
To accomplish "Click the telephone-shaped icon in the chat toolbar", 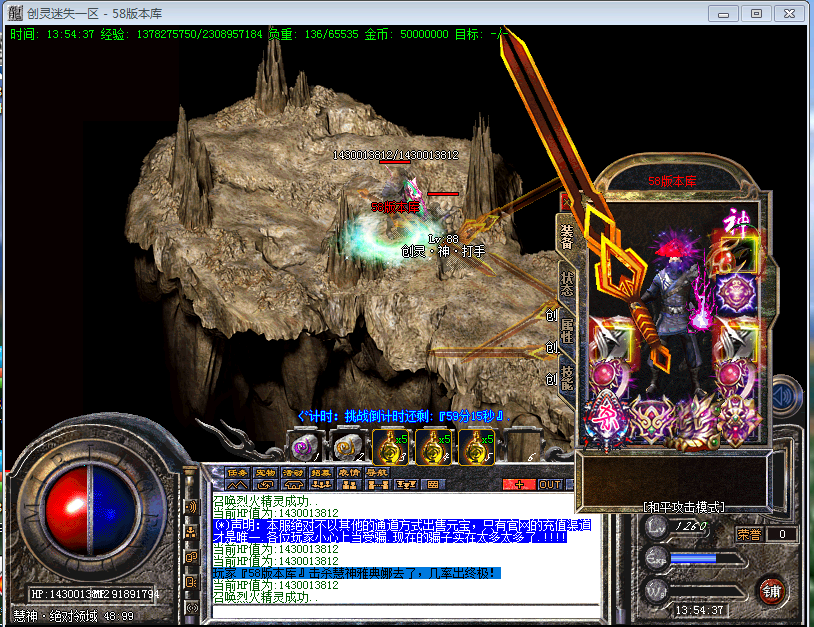I will click(293, 485).
